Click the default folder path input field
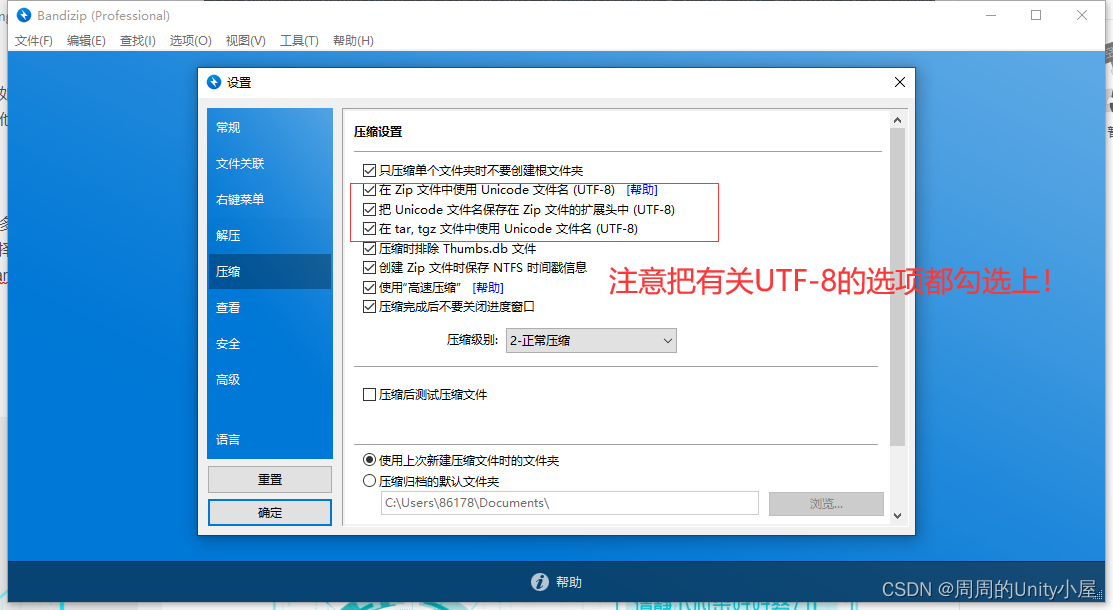The height and width of the screenshot is (610, 1113). point(569,503)
